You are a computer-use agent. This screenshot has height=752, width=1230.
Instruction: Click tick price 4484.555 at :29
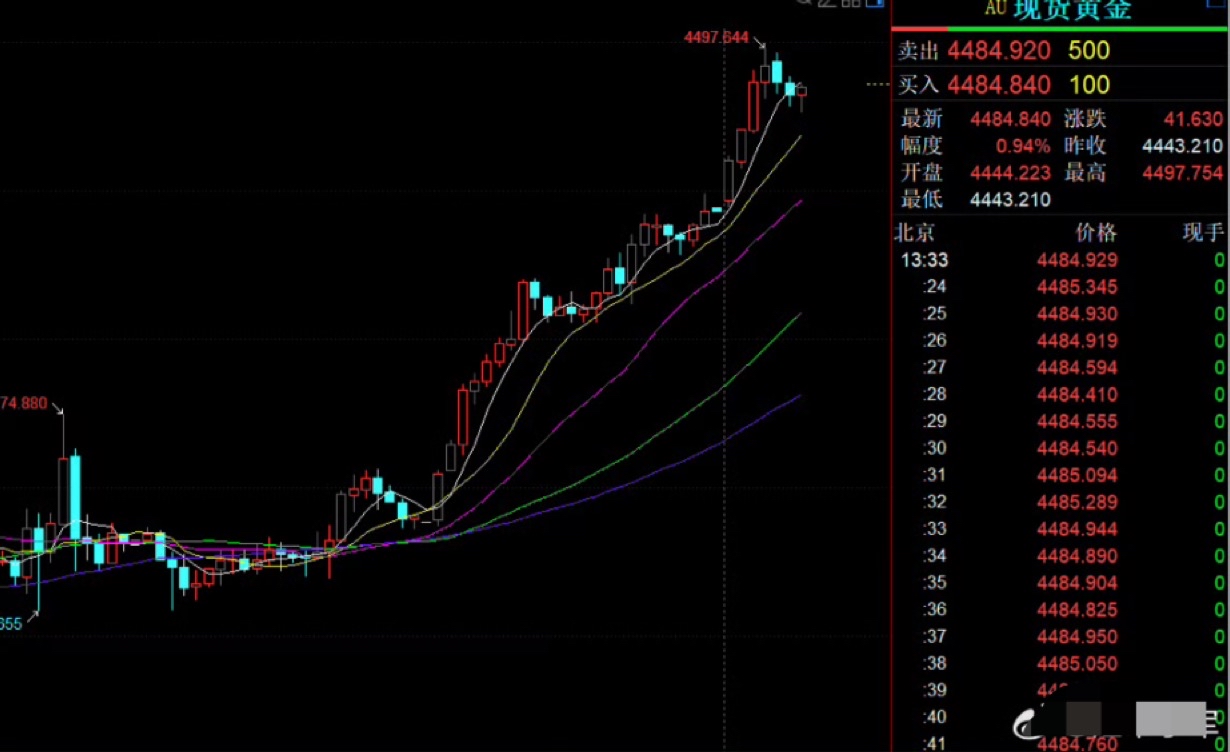click(x=1077, y=422)
